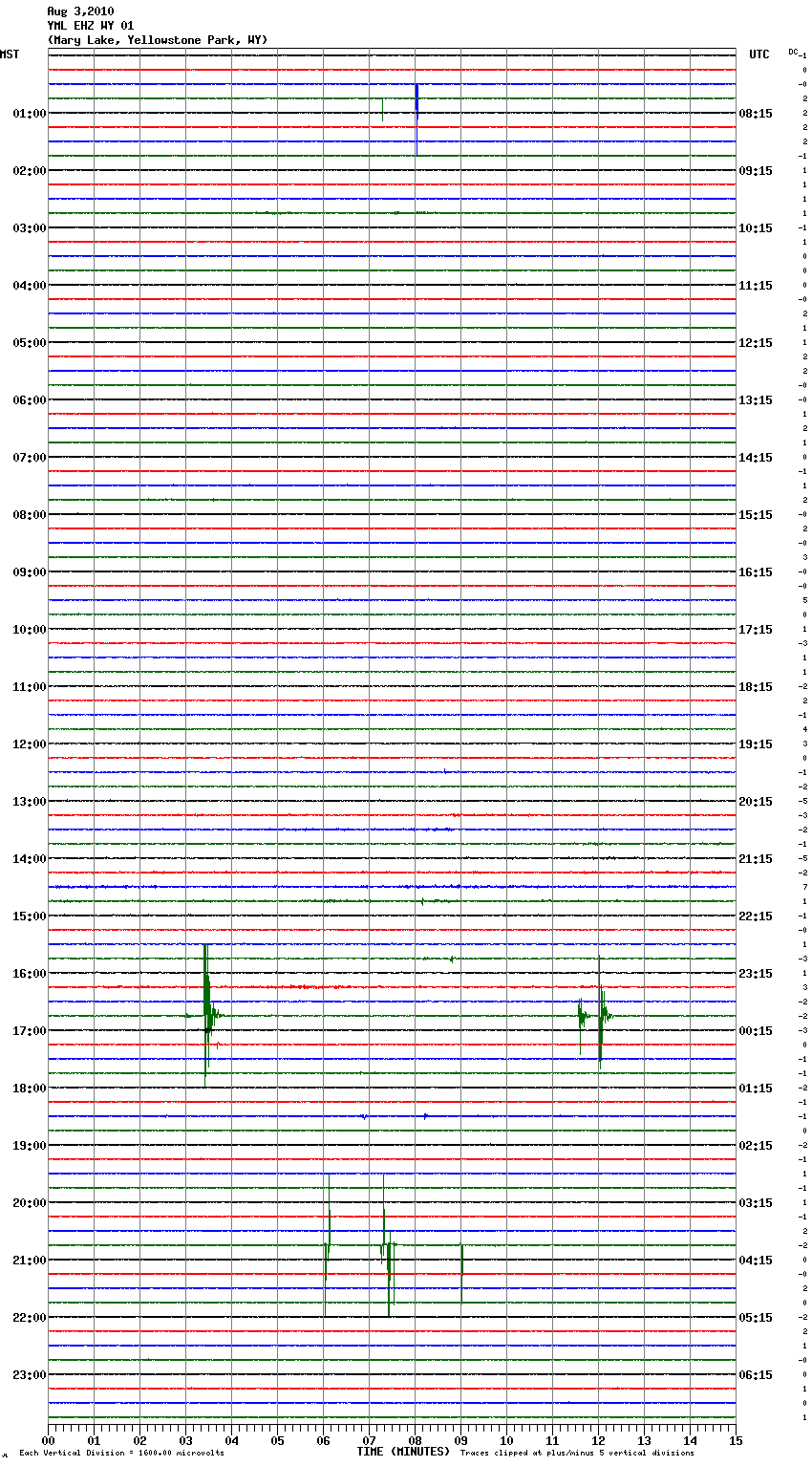Click the '02:00' MST time label
Screen dimensions: 812x1466
pos(30,171)
